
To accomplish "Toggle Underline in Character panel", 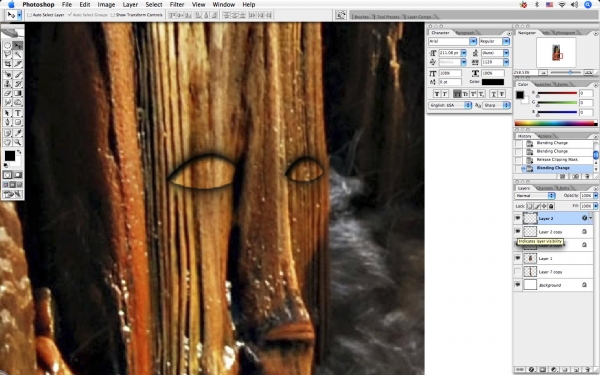I will 494,94.
